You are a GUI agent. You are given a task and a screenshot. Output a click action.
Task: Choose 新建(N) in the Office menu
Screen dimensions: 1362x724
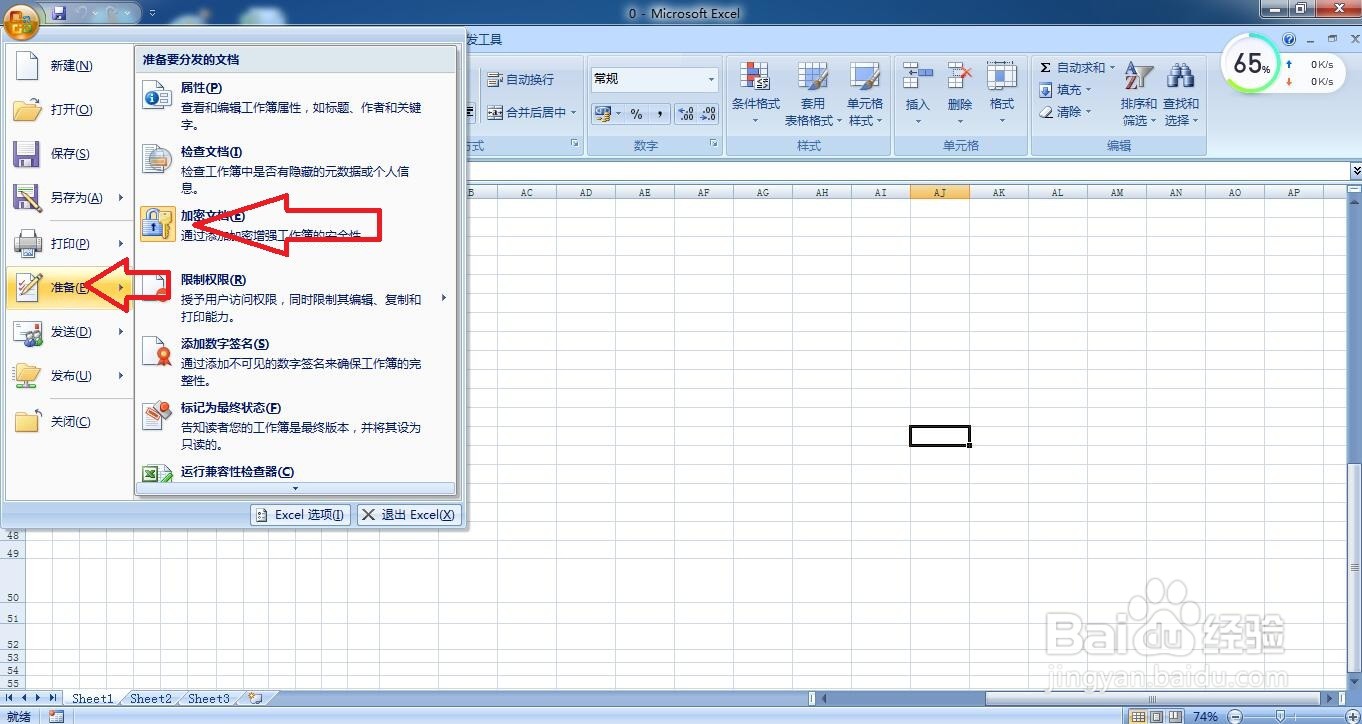(x=68, y=66)
